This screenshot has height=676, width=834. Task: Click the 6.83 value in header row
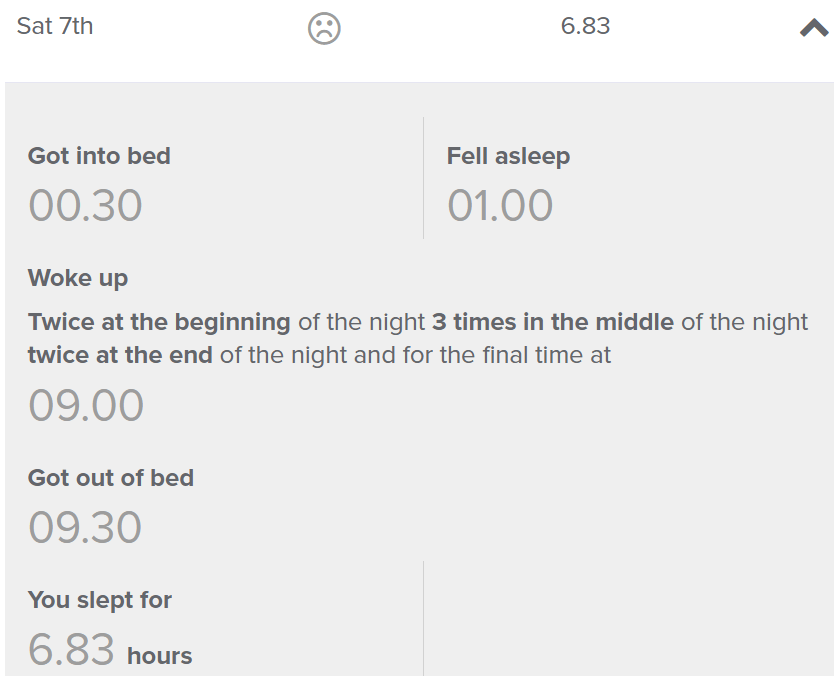585,27
